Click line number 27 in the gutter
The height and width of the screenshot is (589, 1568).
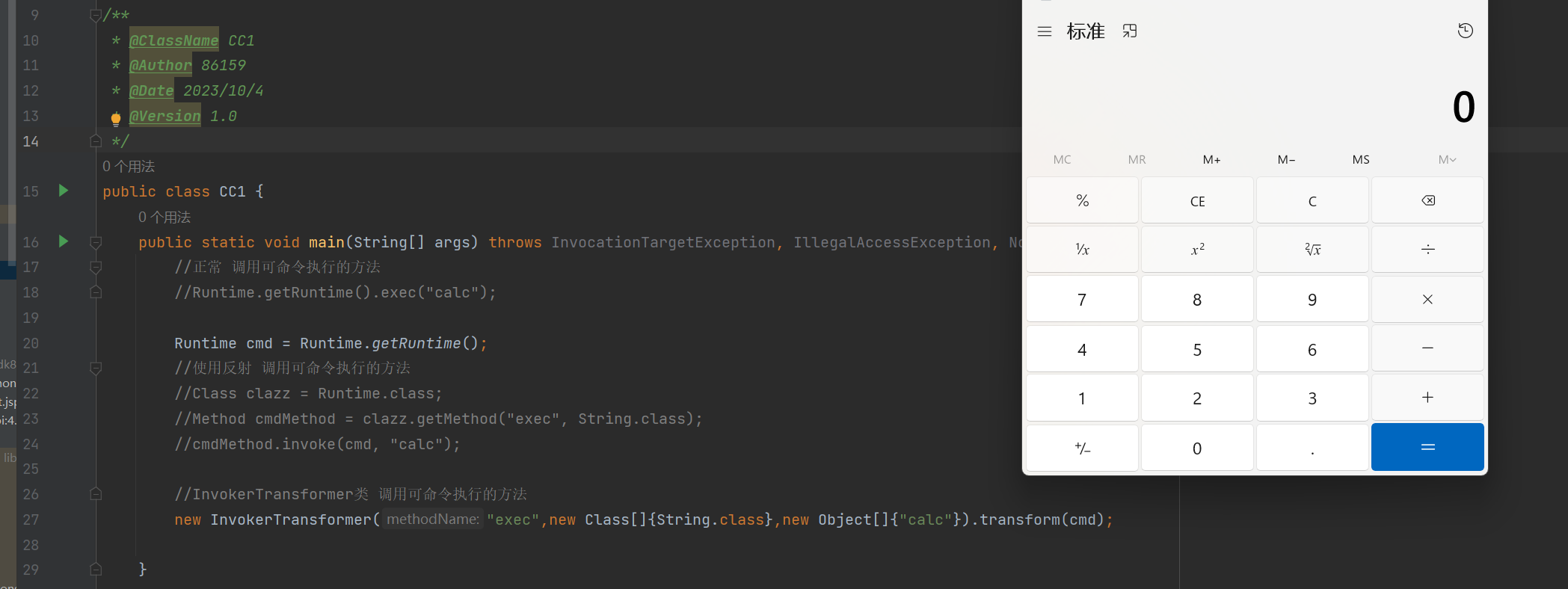(x=31, y=519)
